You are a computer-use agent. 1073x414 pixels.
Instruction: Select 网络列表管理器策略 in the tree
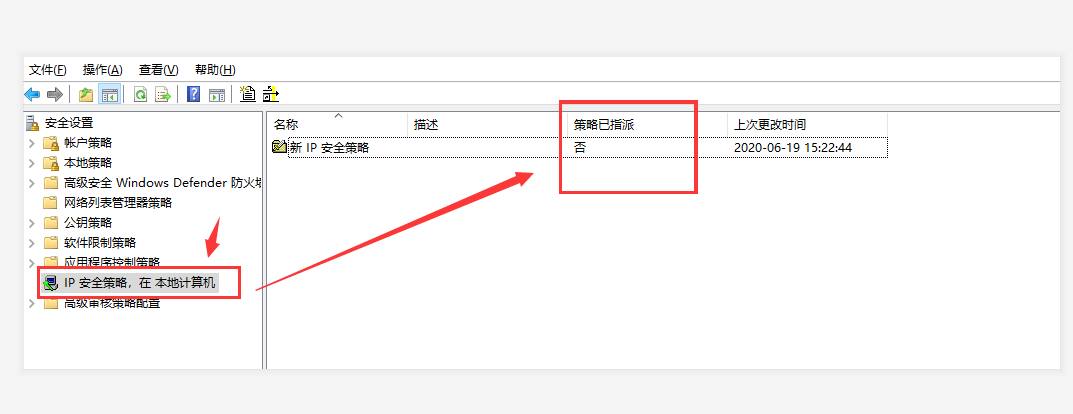[117, 203]
